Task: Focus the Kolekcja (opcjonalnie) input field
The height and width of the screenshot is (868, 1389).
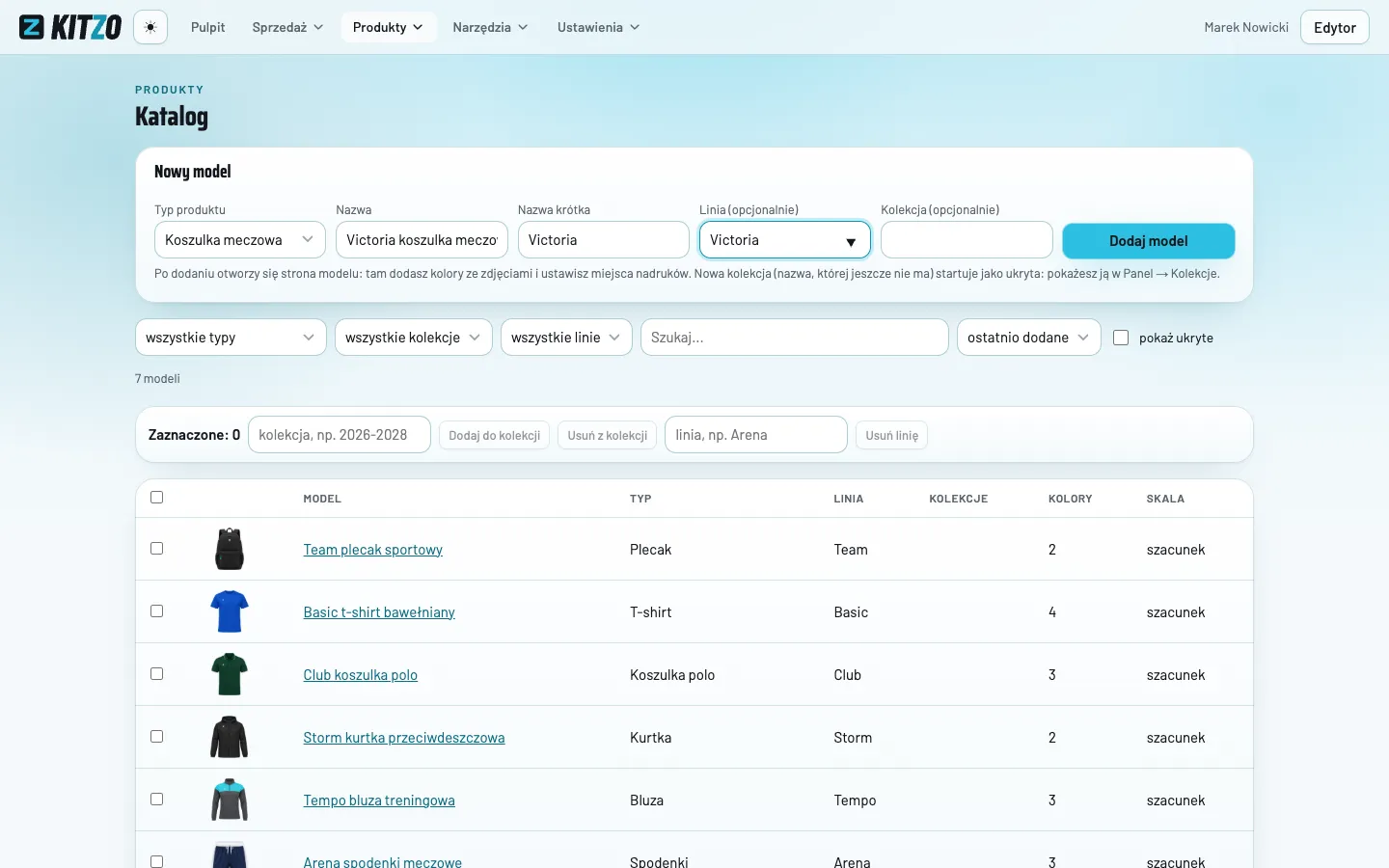Action: (967, 240)
